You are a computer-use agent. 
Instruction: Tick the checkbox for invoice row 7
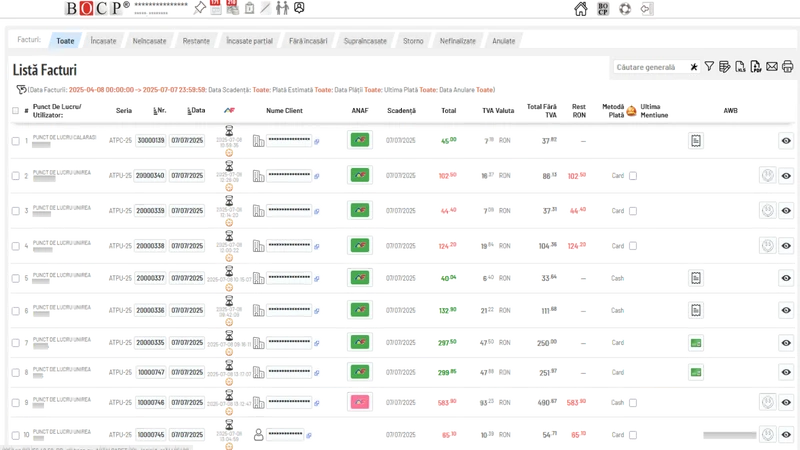point(16,343)
